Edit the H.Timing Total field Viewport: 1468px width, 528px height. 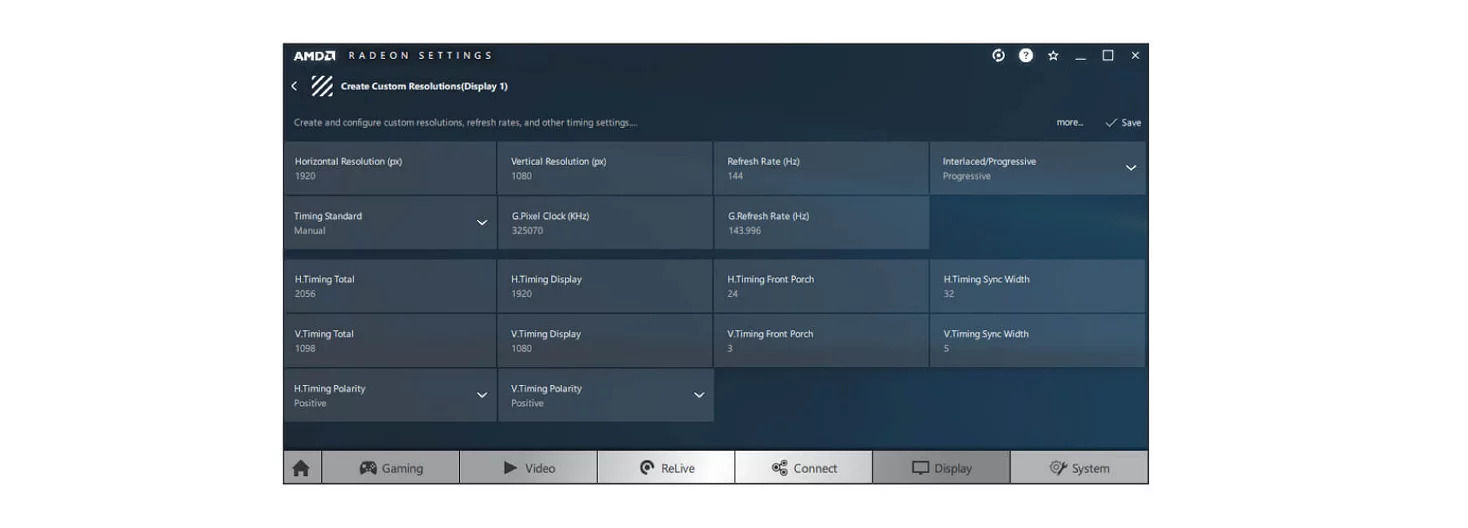(x=390, y=286)
